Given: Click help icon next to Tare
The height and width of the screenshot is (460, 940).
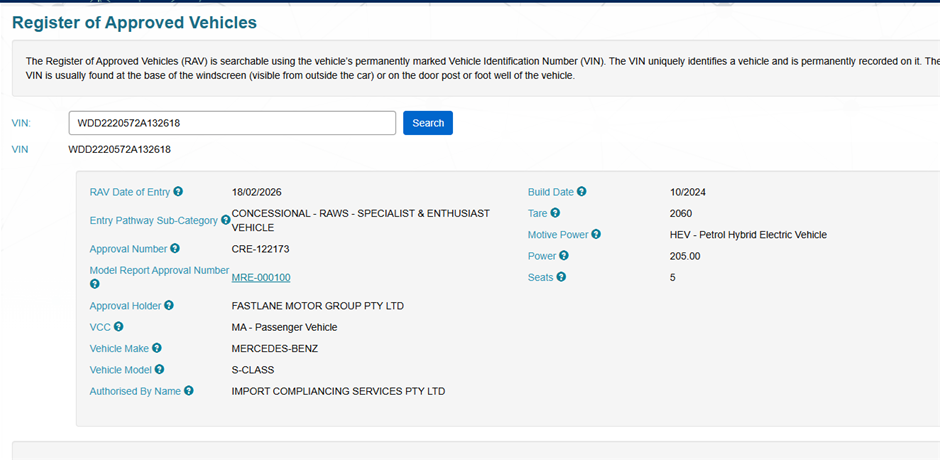Looking at the screenshot, I should pyautogui.click(x=556, y=213).
